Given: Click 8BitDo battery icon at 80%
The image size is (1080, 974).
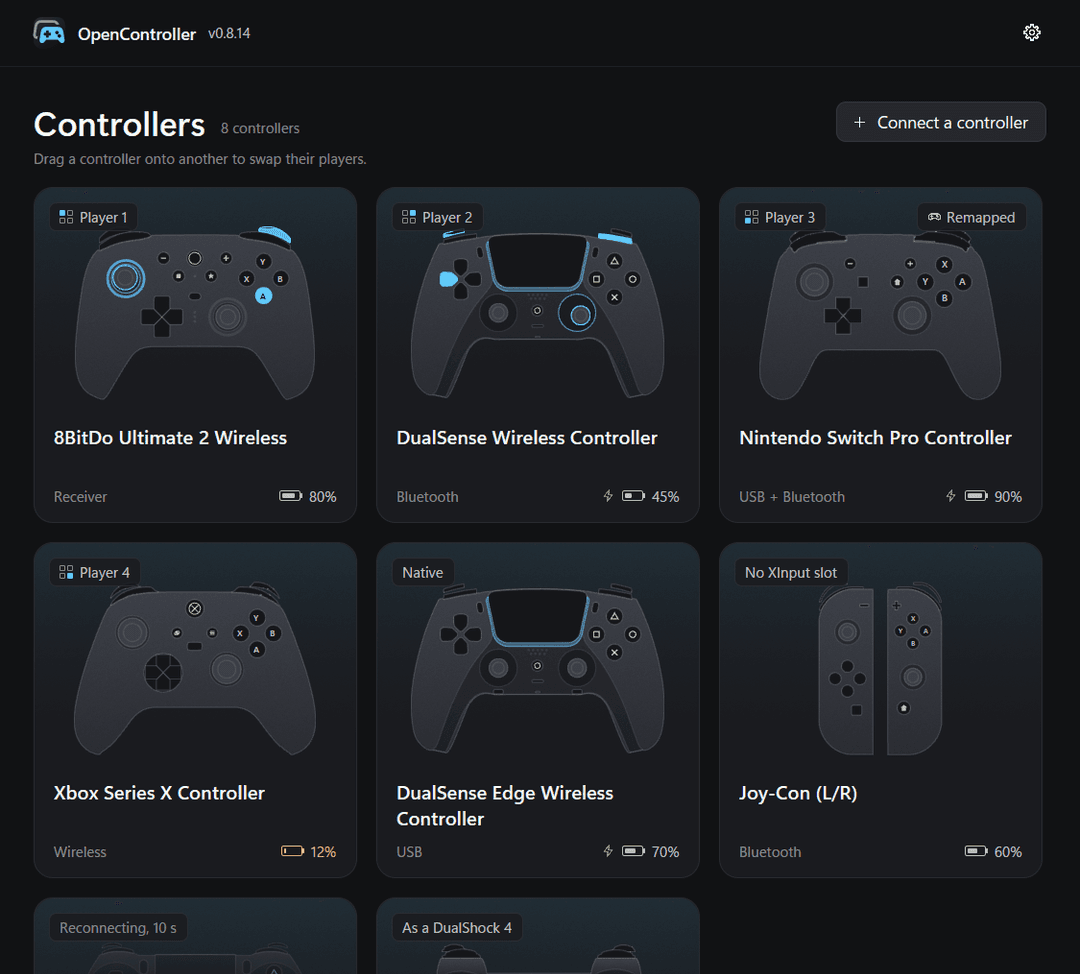Looking at the screenshot, I should [290, 496].
